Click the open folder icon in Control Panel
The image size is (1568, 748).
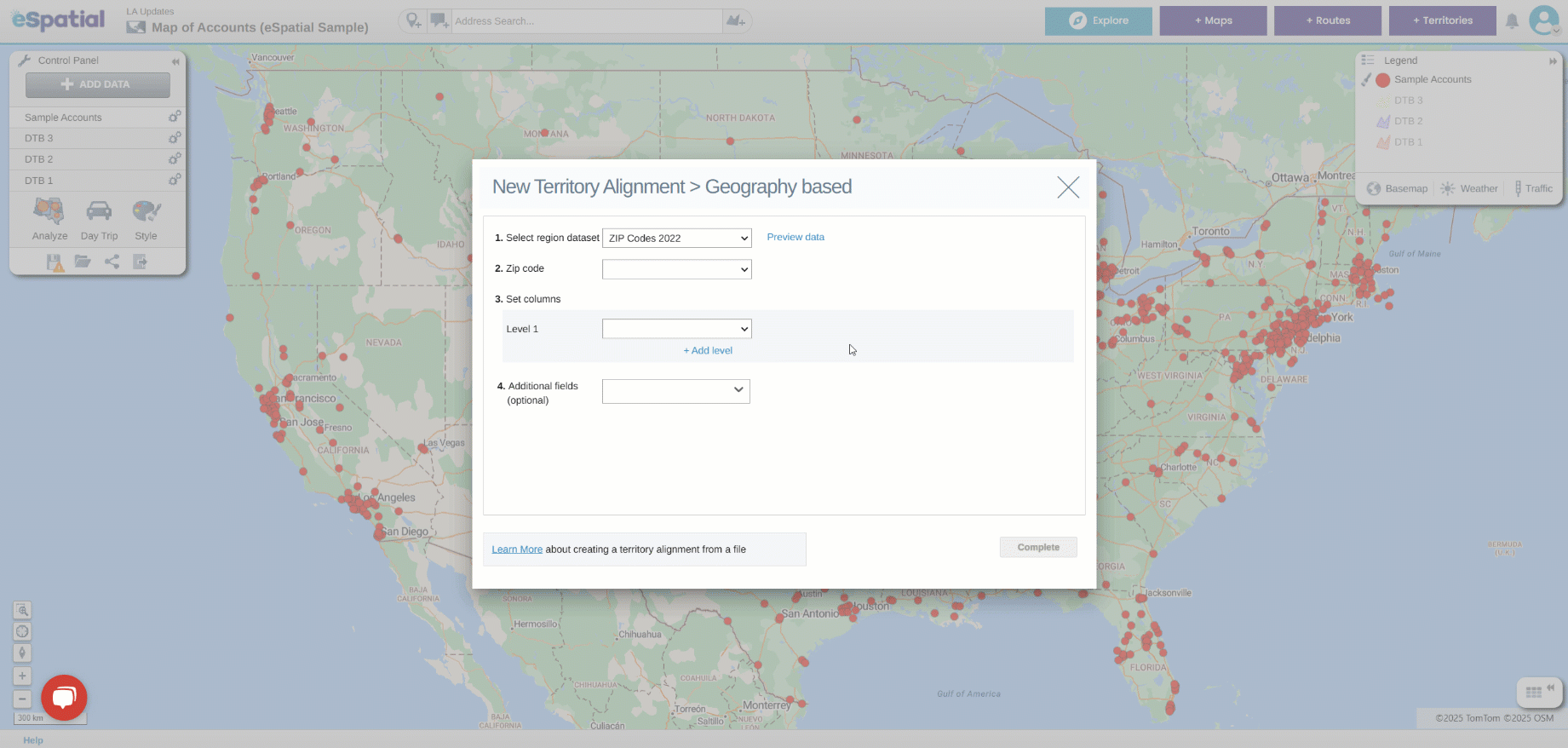pyautogui.click(x=83, y=262)
